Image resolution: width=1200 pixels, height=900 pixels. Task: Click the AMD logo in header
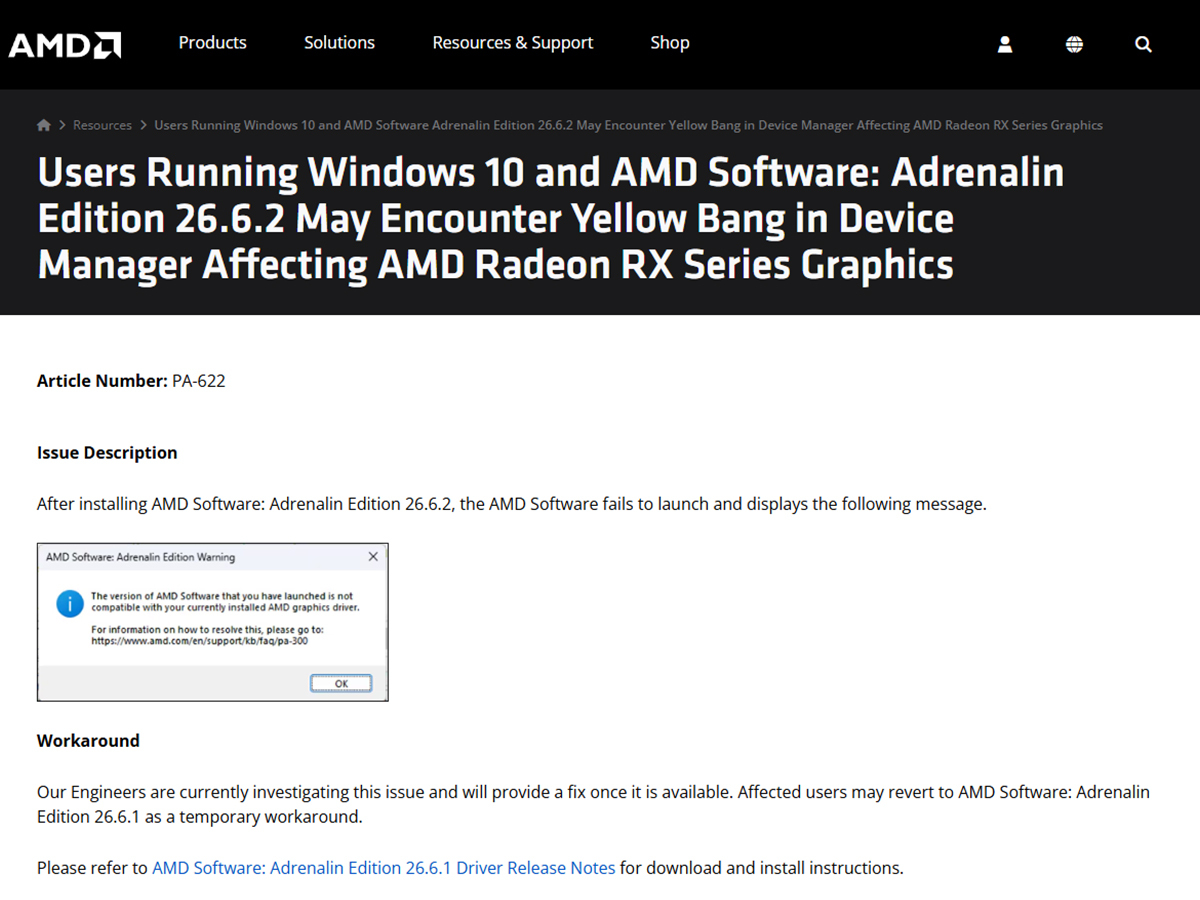65,44
